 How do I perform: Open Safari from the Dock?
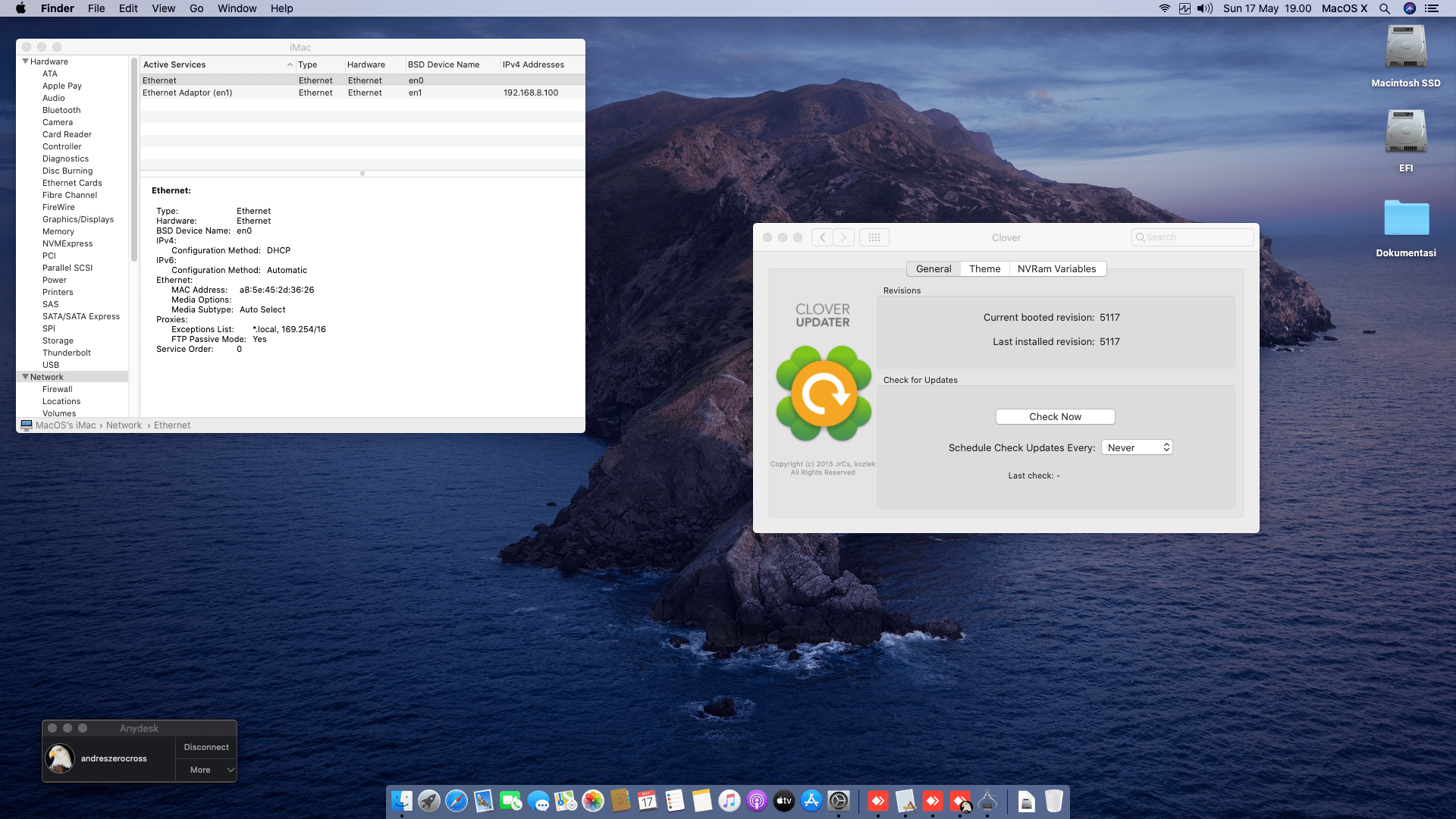click(457, 801)
